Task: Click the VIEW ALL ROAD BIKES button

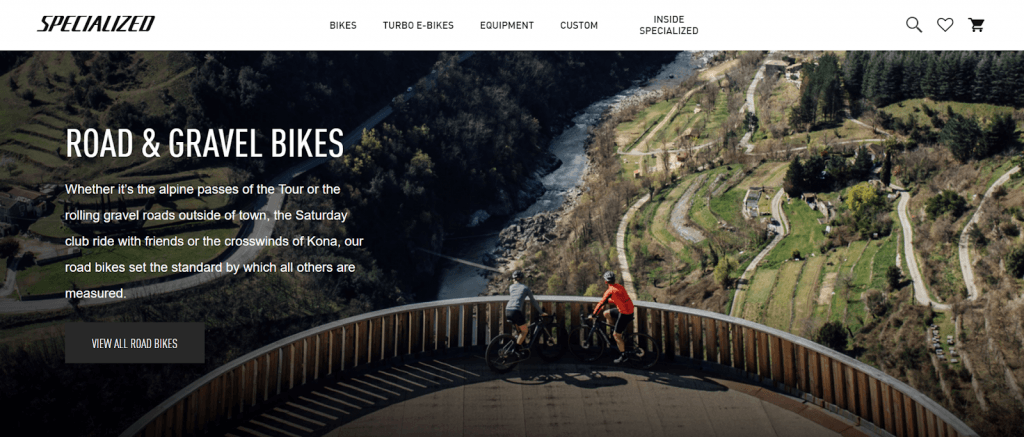Action: [x=135, y=343]
